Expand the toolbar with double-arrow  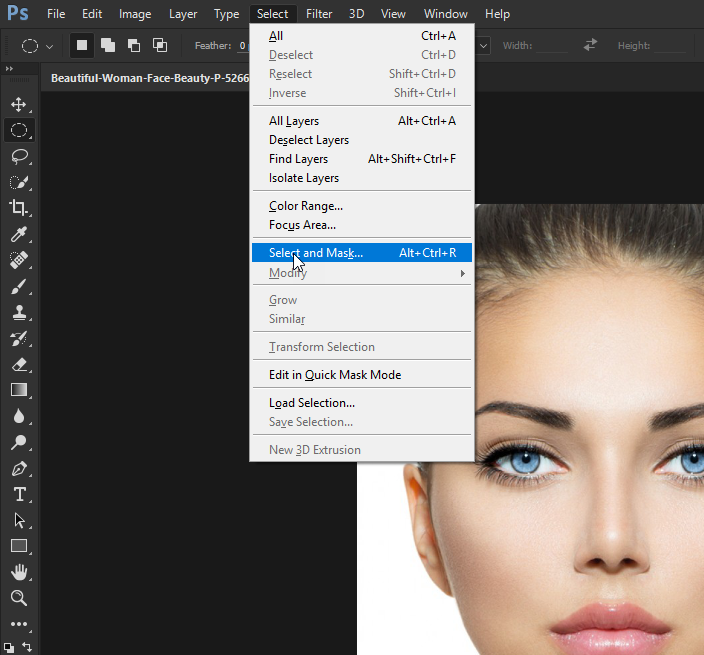(x=9, y=69)
